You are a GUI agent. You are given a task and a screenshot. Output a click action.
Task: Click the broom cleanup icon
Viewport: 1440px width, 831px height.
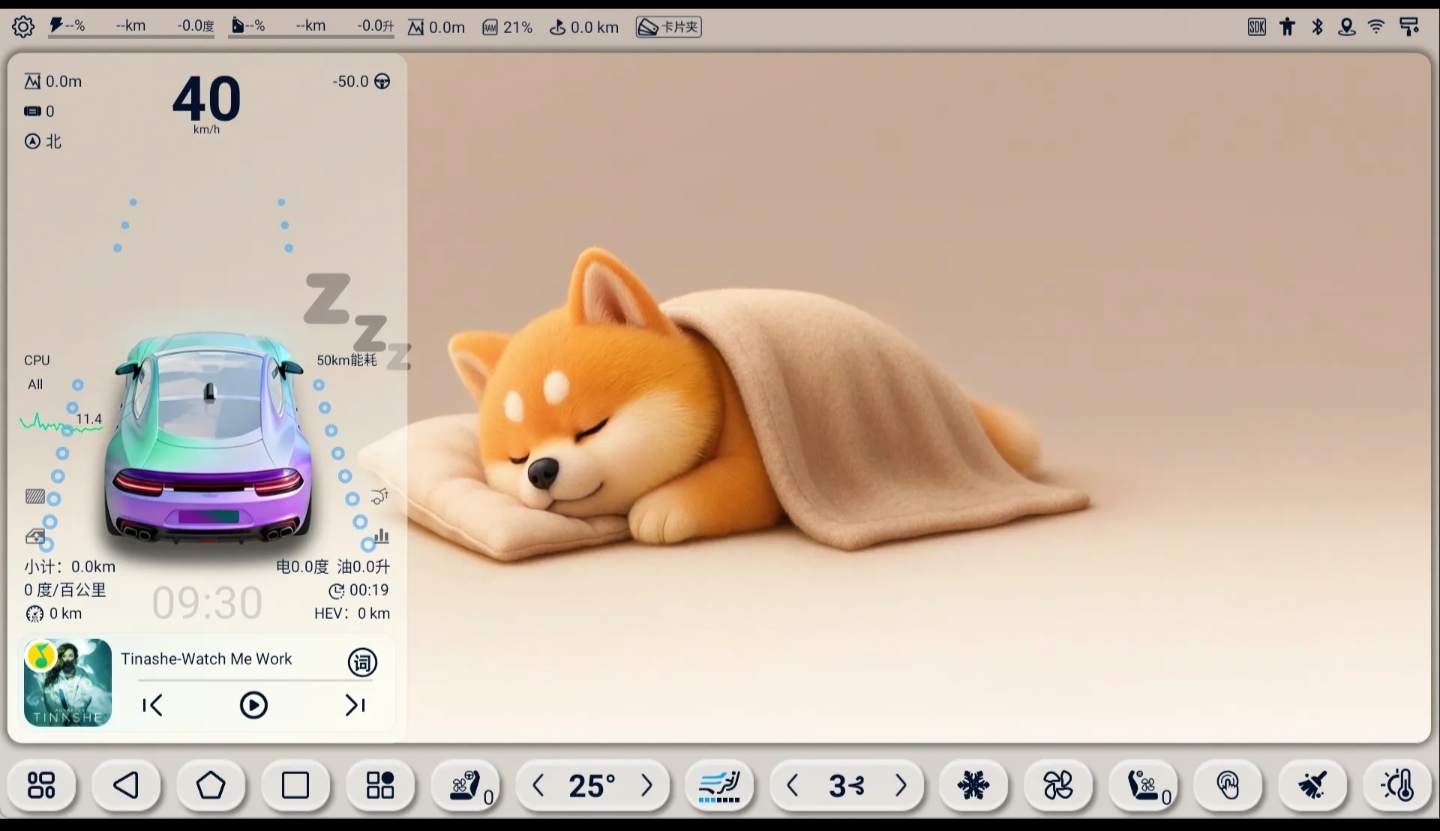pos(1313,786)
